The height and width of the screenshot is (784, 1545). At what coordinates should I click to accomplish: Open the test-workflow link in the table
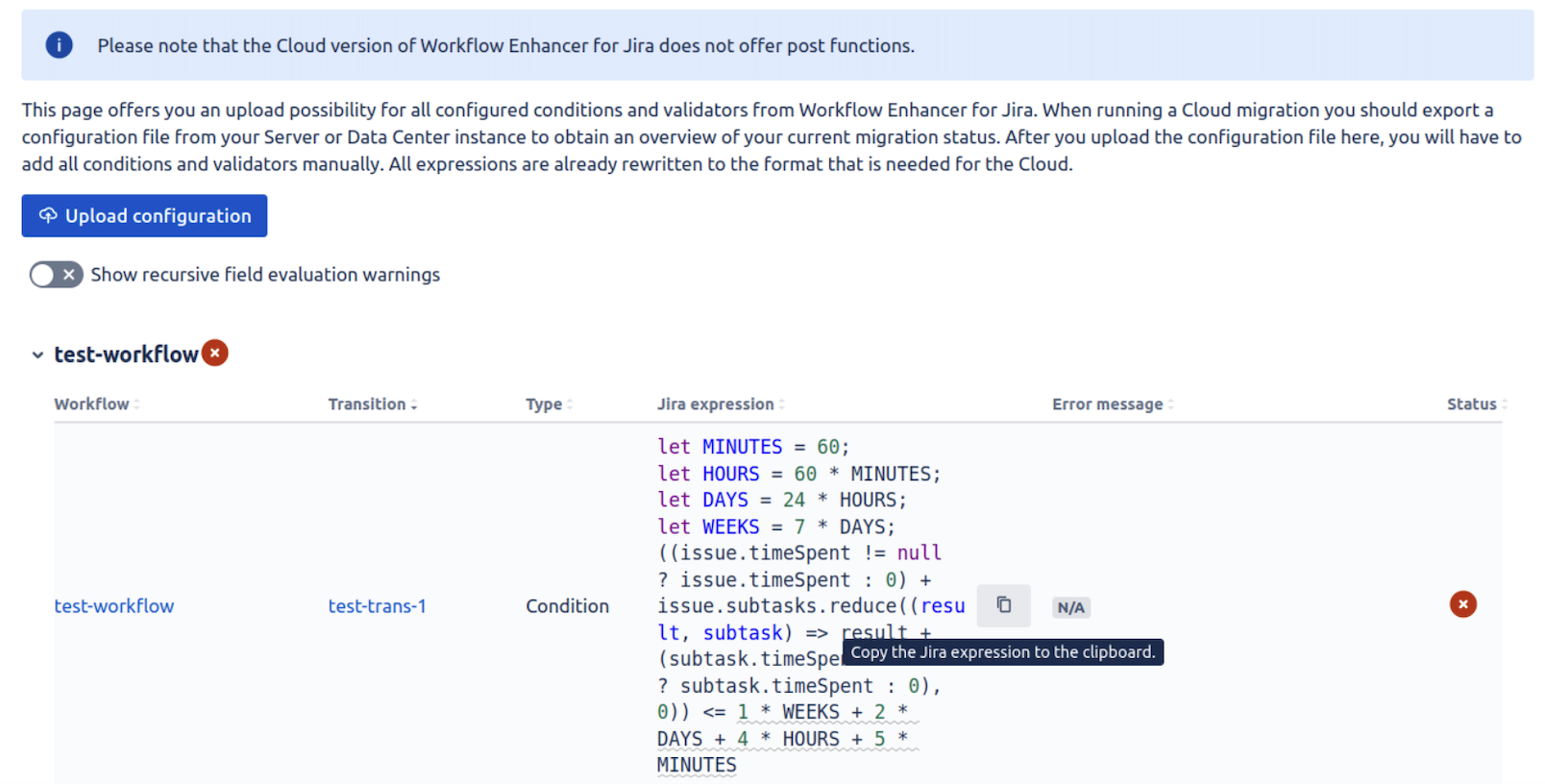click(113, 606)
